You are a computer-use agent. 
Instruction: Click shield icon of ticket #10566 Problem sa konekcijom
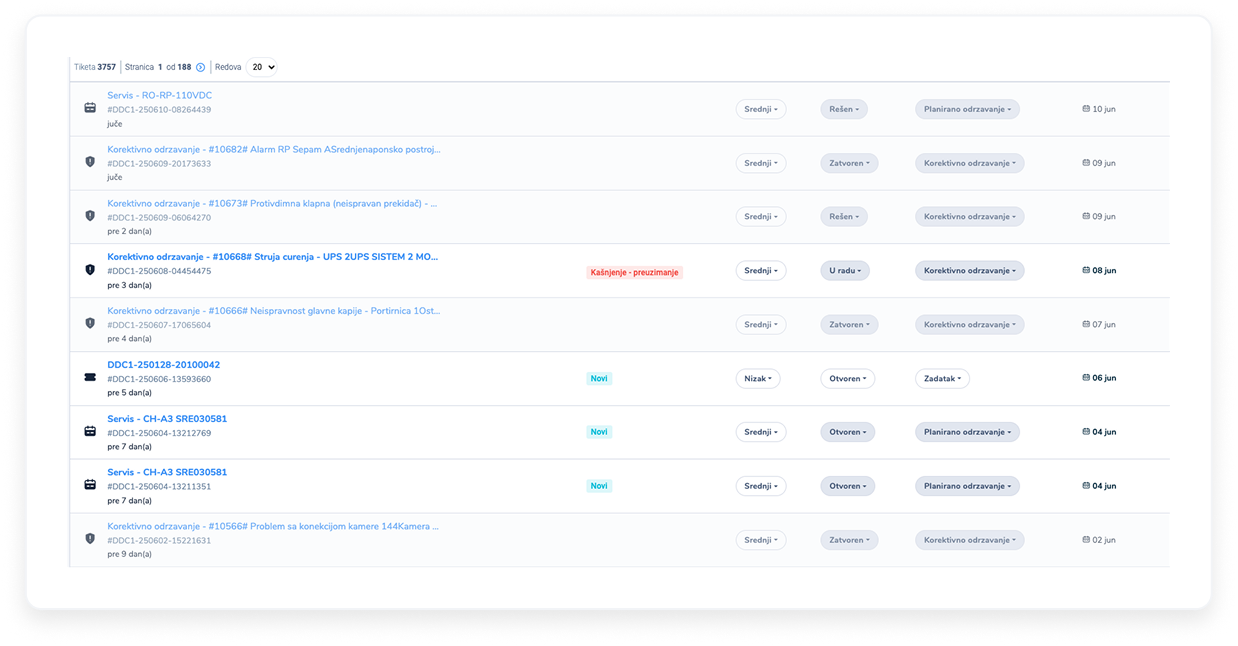tap(90, 539)
